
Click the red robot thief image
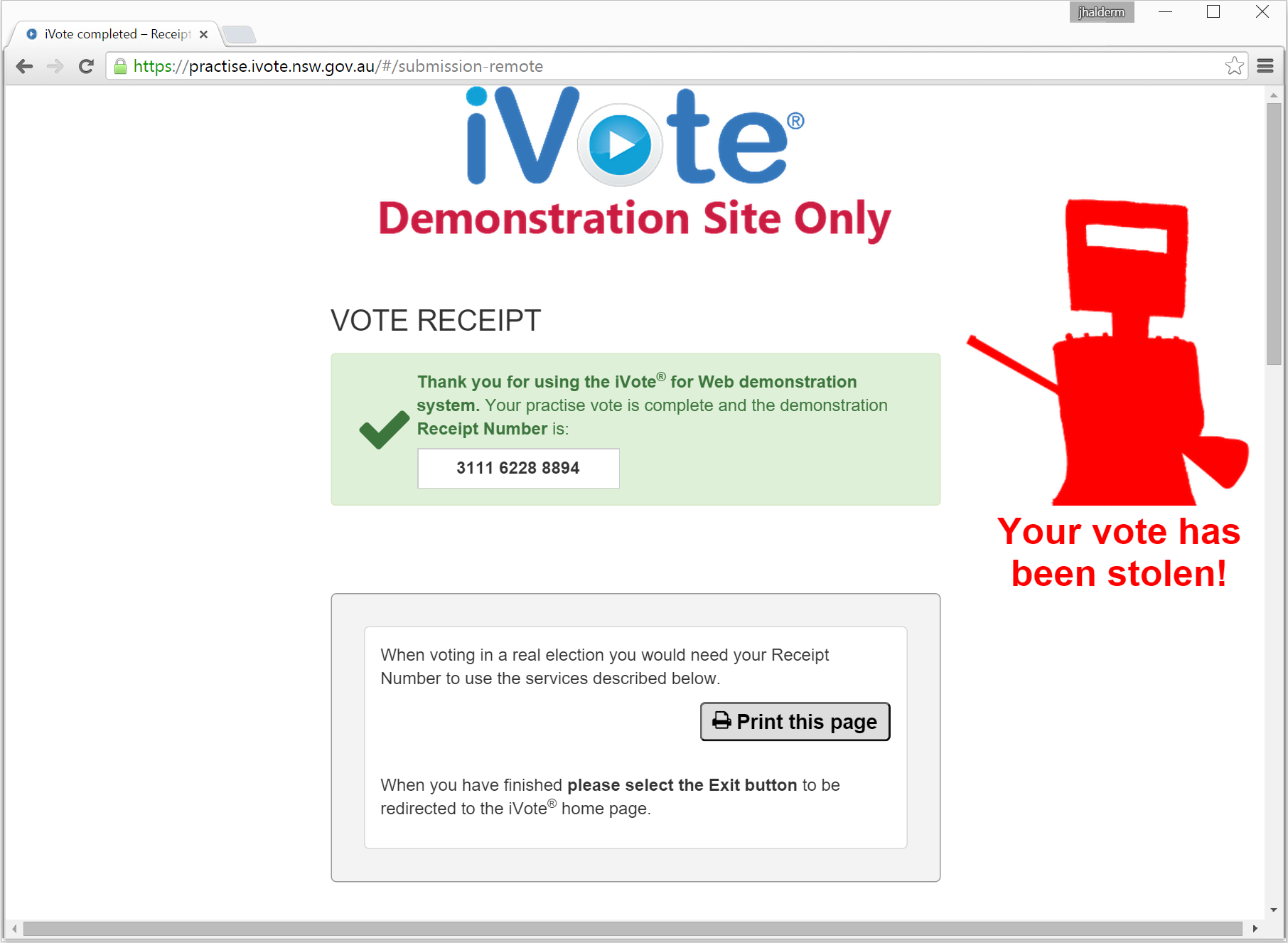click(x=1109, y=353)
